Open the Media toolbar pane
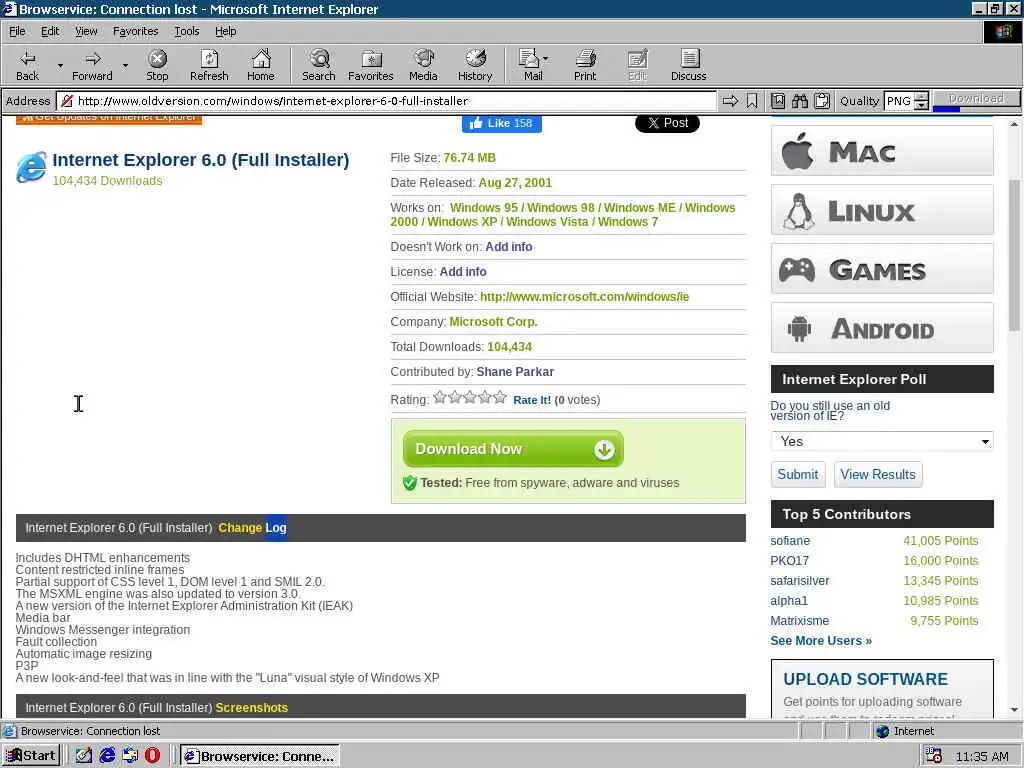 423,65
